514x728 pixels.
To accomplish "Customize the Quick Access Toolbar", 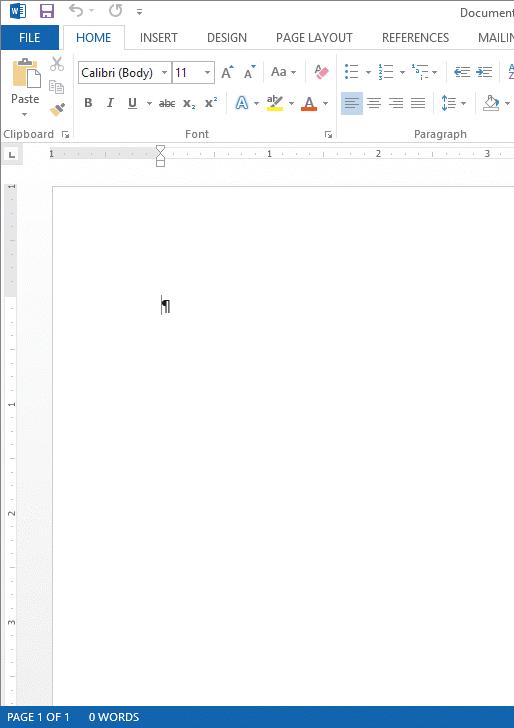I will pos(139,12).
